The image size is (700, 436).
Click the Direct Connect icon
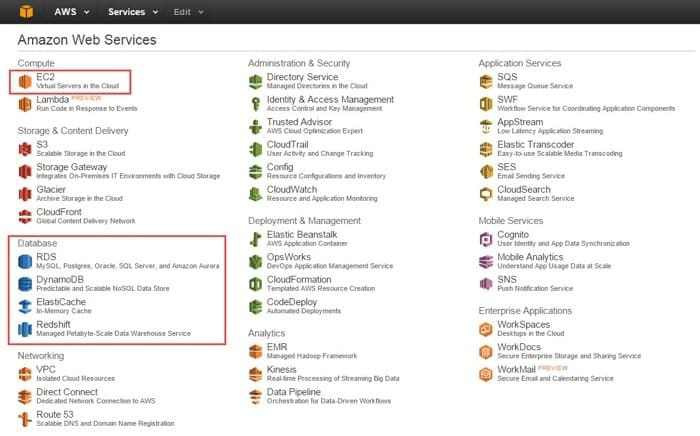25,396
